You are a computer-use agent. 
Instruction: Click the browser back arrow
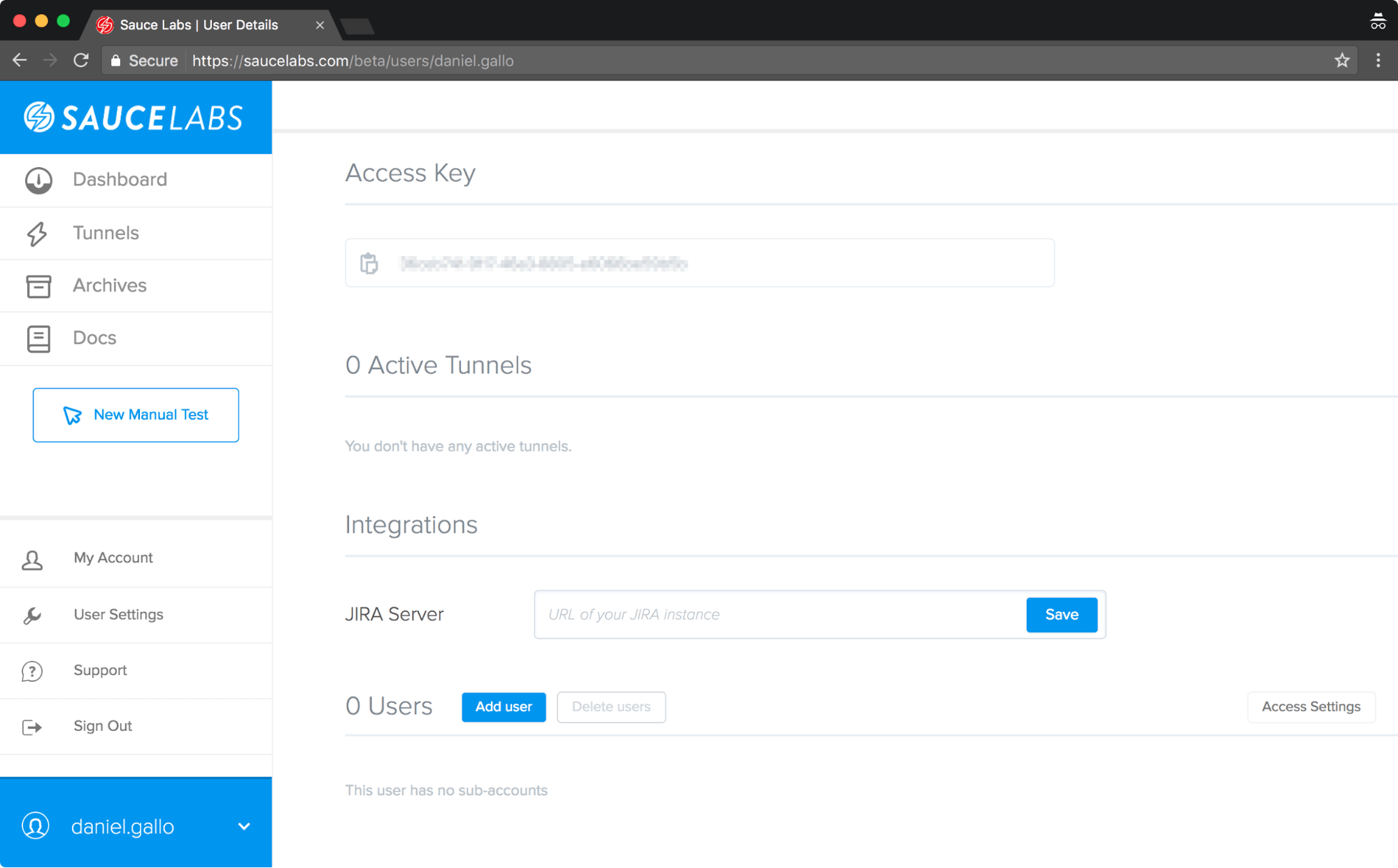(20, 61)
